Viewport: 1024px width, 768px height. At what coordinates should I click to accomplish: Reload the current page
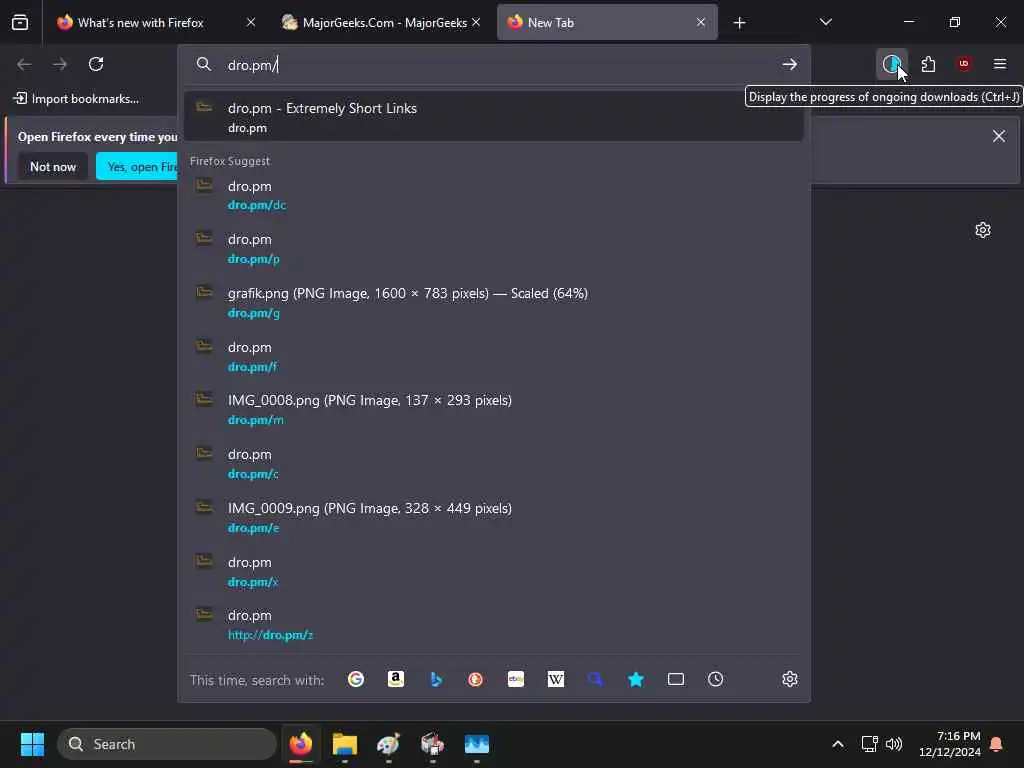(x=96, y=64)
